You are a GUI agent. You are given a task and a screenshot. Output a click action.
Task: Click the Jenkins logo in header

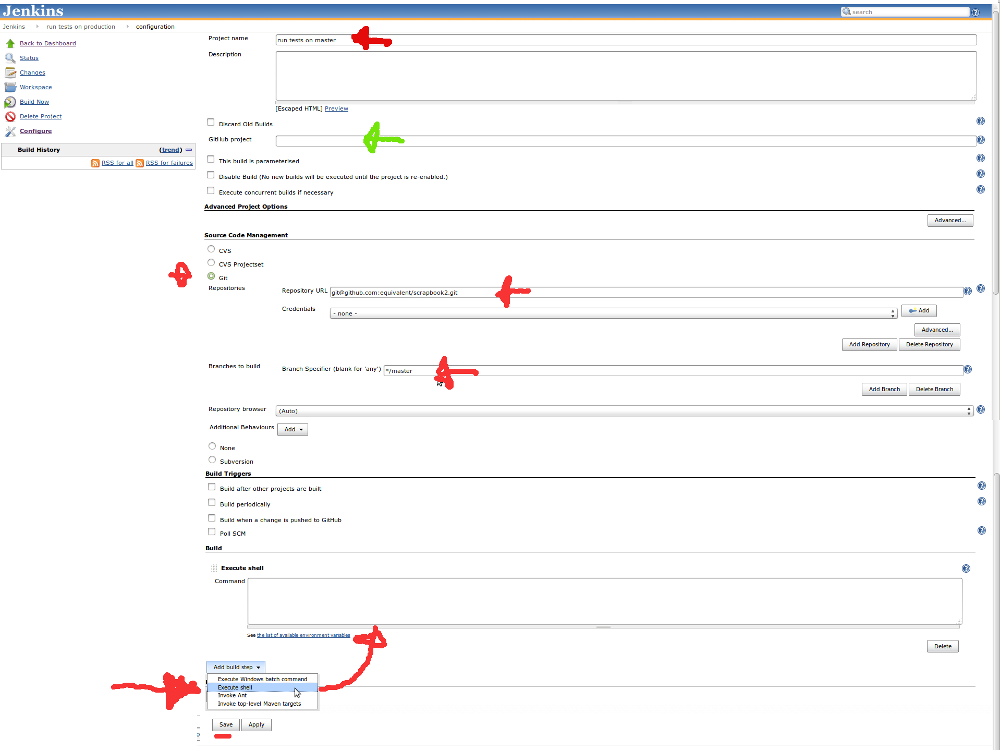[x=33, y=11]
